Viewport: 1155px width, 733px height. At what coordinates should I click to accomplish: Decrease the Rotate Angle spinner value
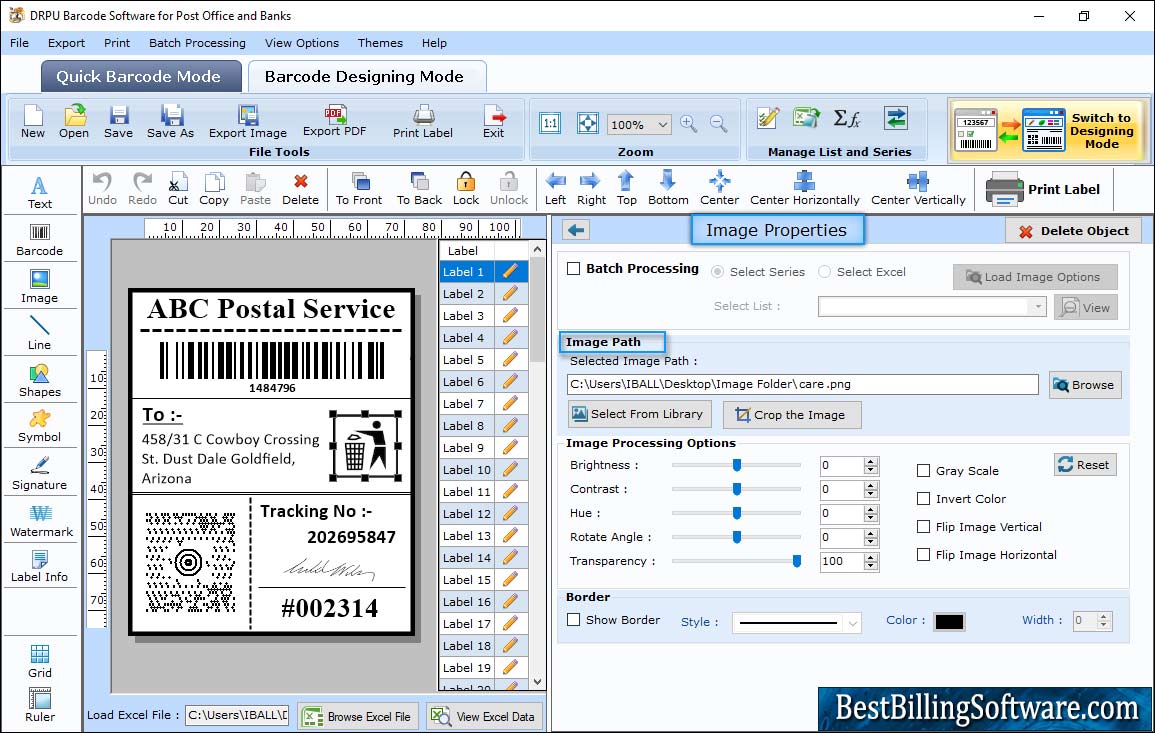coord(871,542)
